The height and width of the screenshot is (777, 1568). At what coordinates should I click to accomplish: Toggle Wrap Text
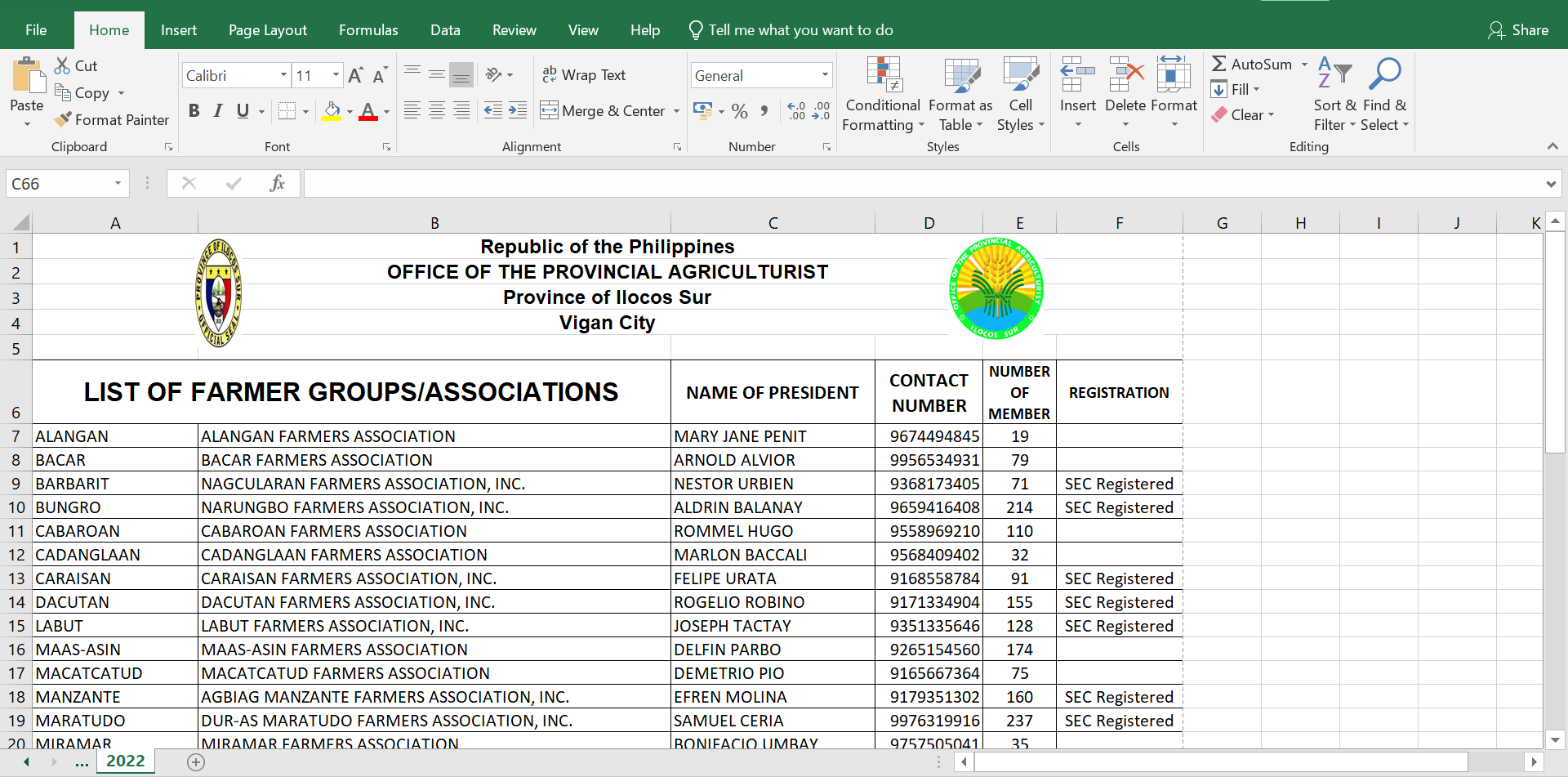tap(584, 75)
